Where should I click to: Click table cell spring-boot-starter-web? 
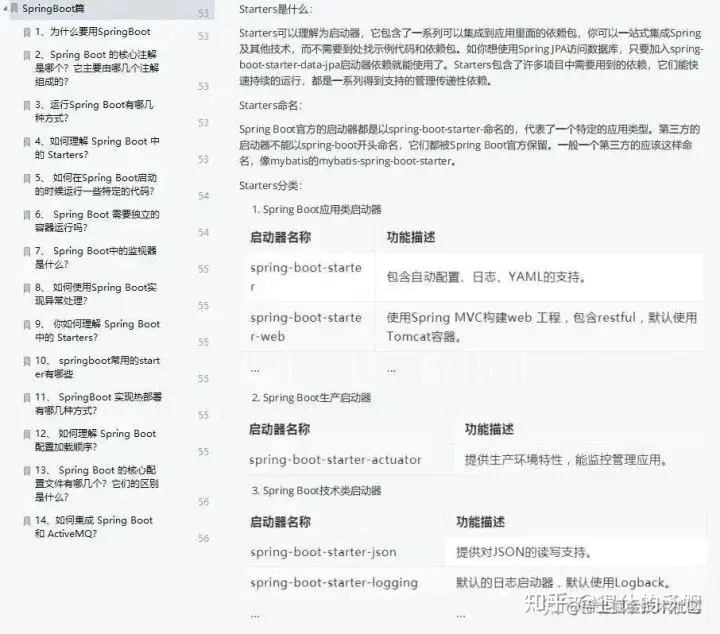[306, 327]
